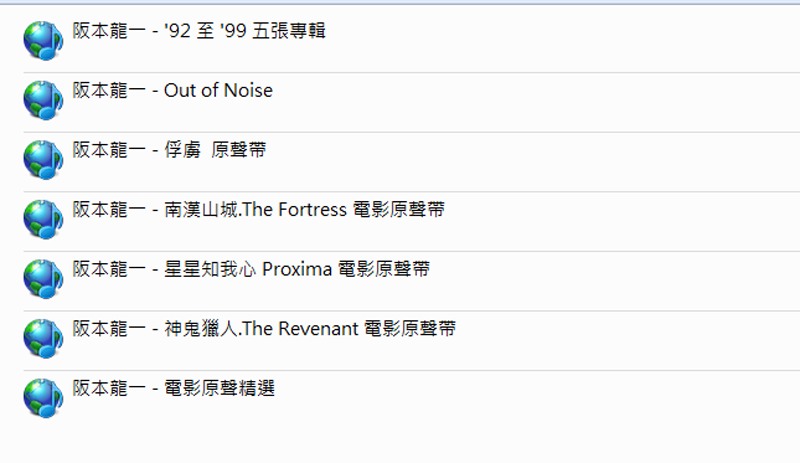Screen dimensions: 800x463
Task: Click the icon next to The Revenant entry
Action: (x=43, y=338)
